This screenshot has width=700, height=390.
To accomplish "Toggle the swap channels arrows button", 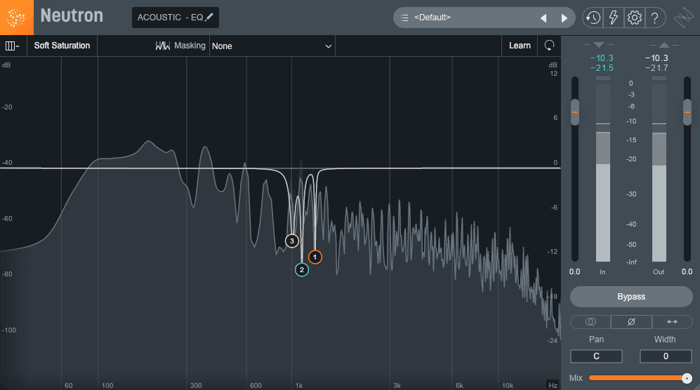I will point(672,322).
